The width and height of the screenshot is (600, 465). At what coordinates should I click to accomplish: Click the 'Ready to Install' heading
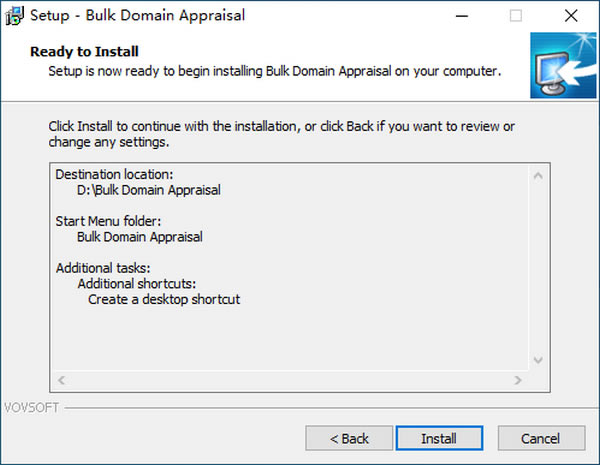coord(84,52)
